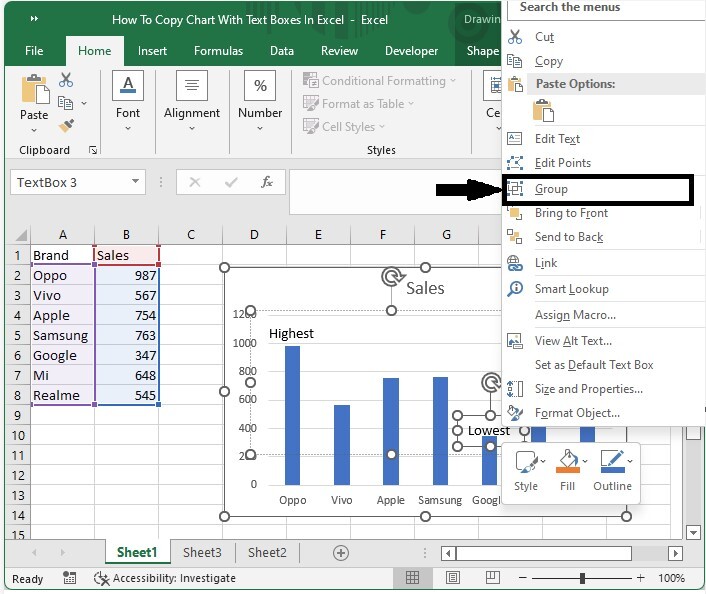The width and height of the screenshot is (706, 594).
Task: Click the rotate handle above Sales title
Action: tap(392, 278)
